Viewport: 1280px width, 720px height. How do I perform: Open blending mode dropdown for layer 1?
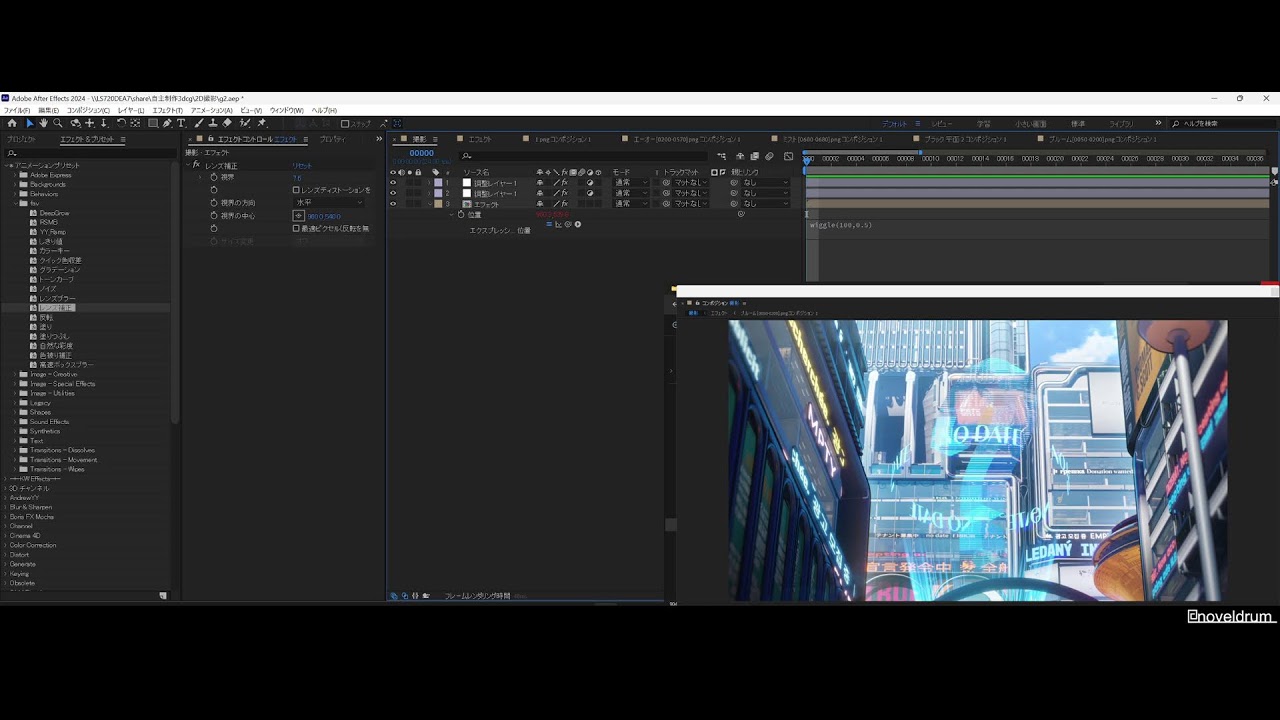630,183
